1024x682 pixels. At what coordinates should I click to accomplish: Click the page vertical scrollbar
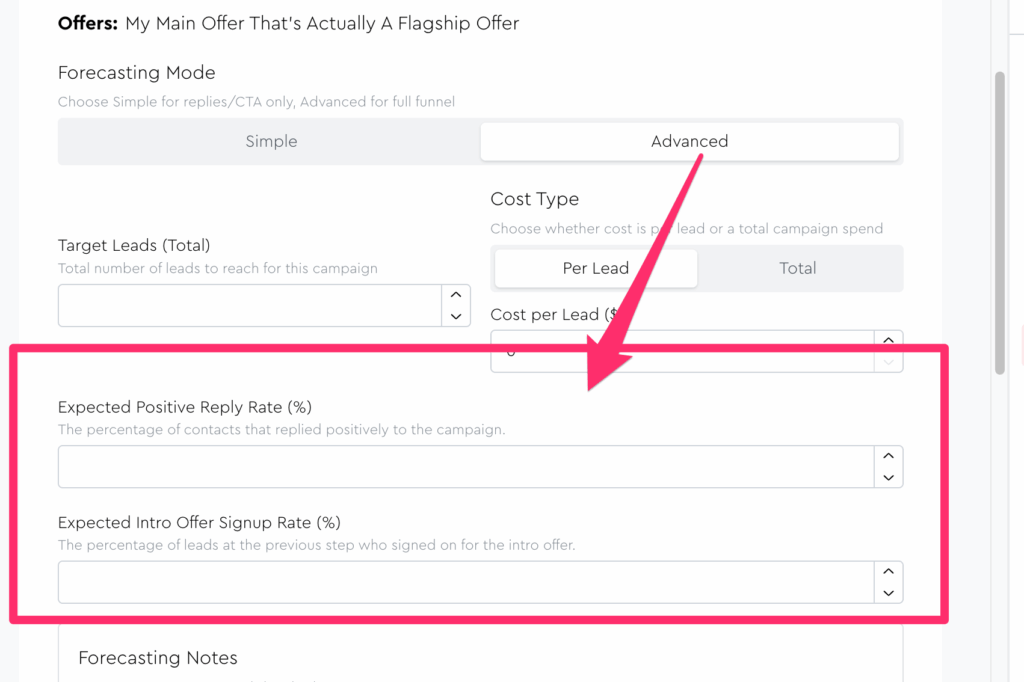999,220
